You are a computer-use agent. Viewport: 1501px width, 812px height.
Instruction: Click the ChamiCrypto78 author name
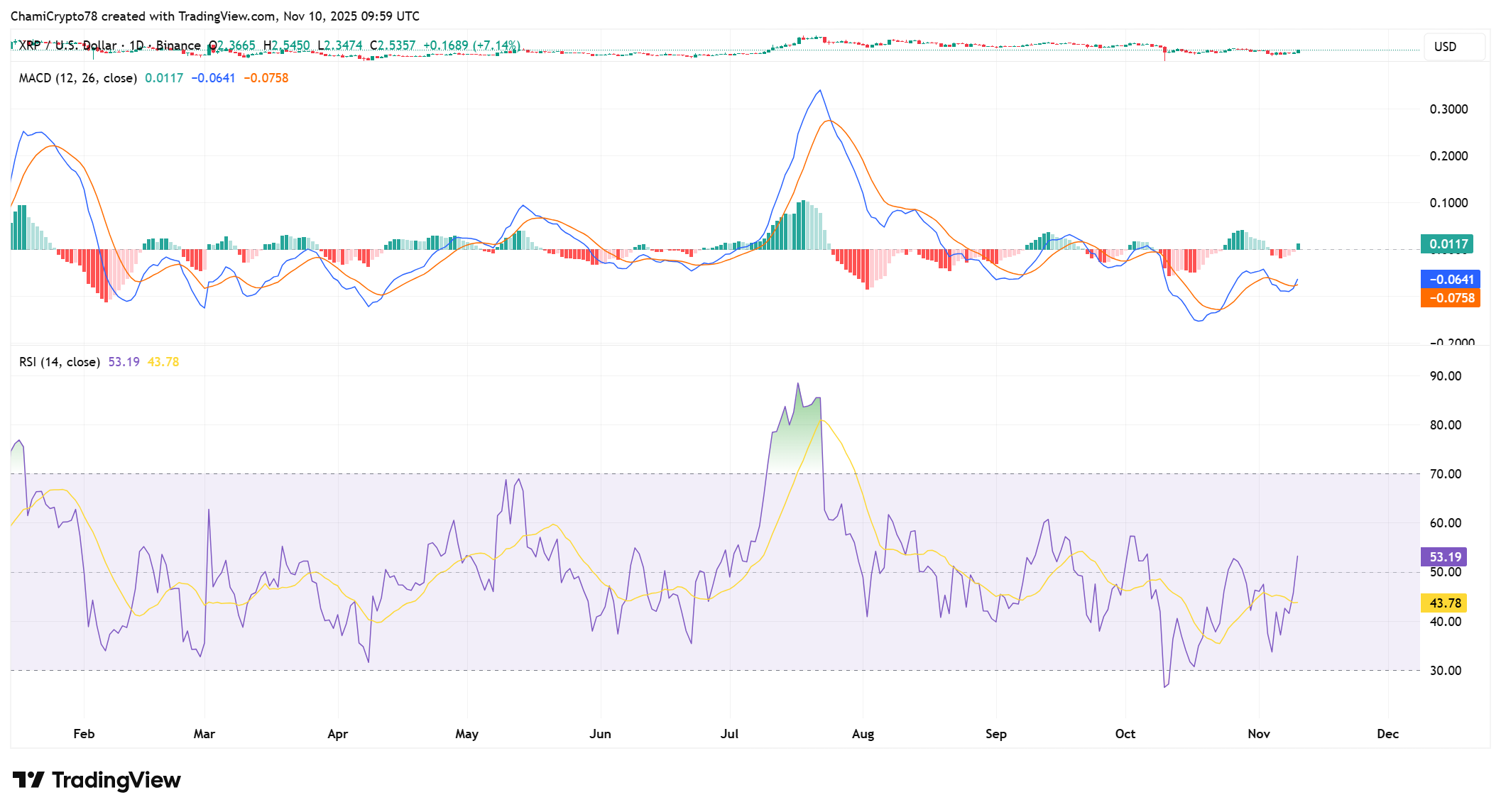55,16
